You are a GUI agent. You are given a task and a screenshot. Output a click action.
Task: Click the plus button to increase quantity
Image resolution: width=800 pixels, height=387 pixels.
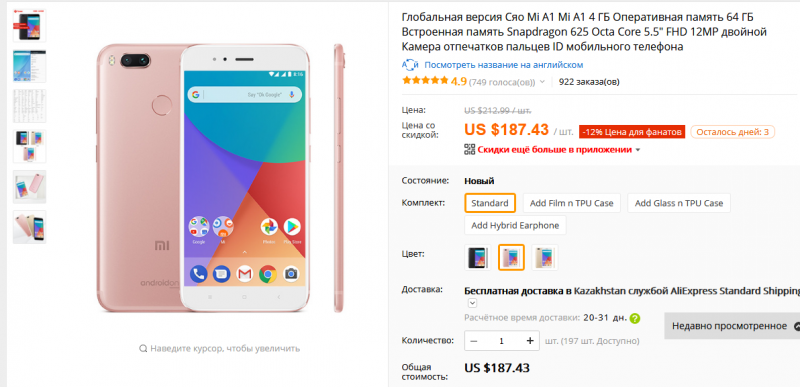530,341
